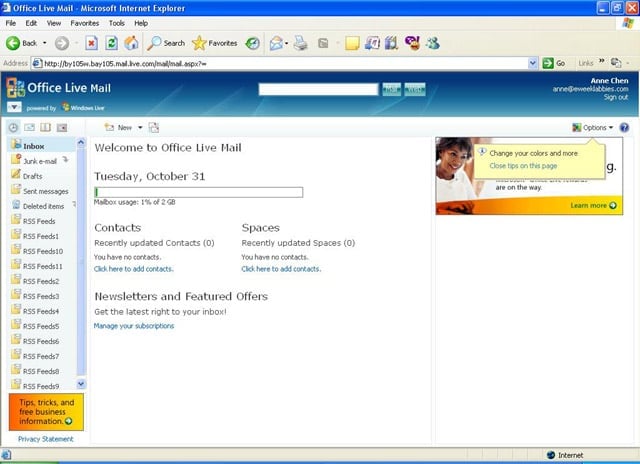Click in the Office Live search box
The height and width of the screenshot is (464, 640).
(318, 89)
